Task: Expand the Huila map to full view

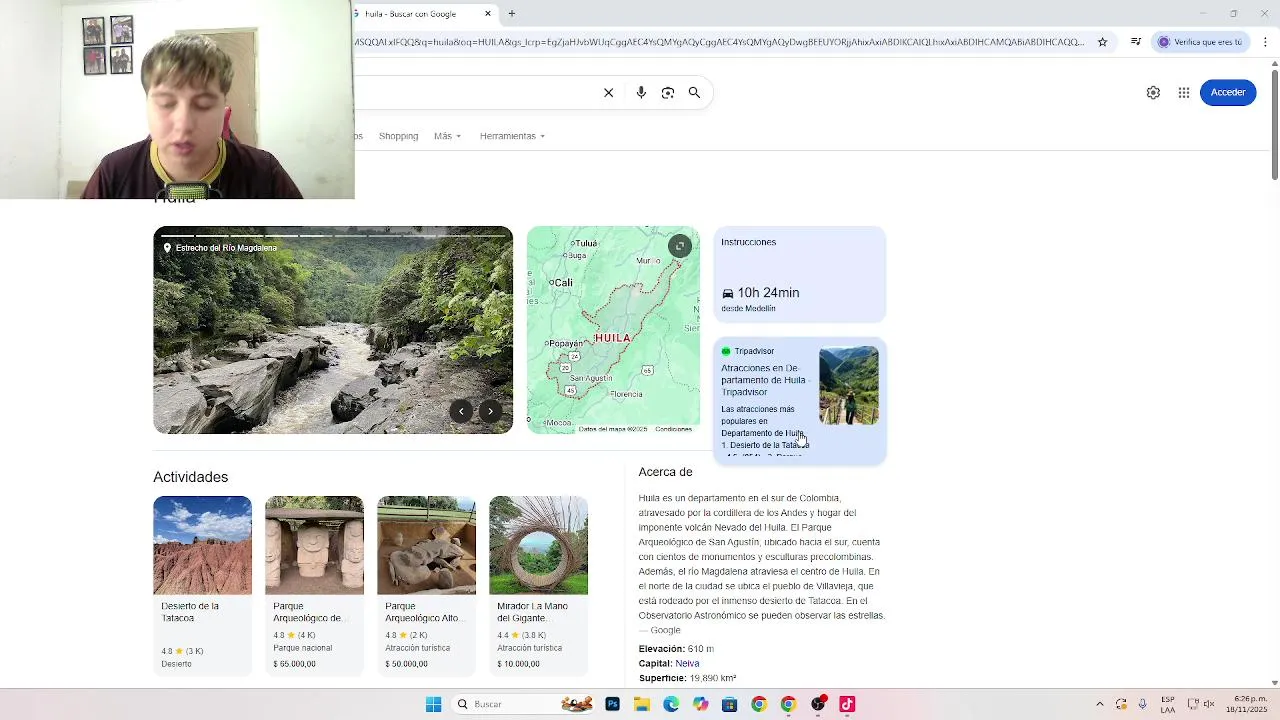Action: [x=679, y=246]
